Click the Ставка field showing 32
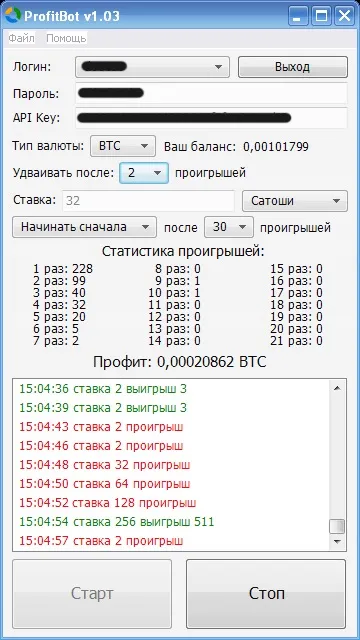360x640 pixels. point(149,201)
